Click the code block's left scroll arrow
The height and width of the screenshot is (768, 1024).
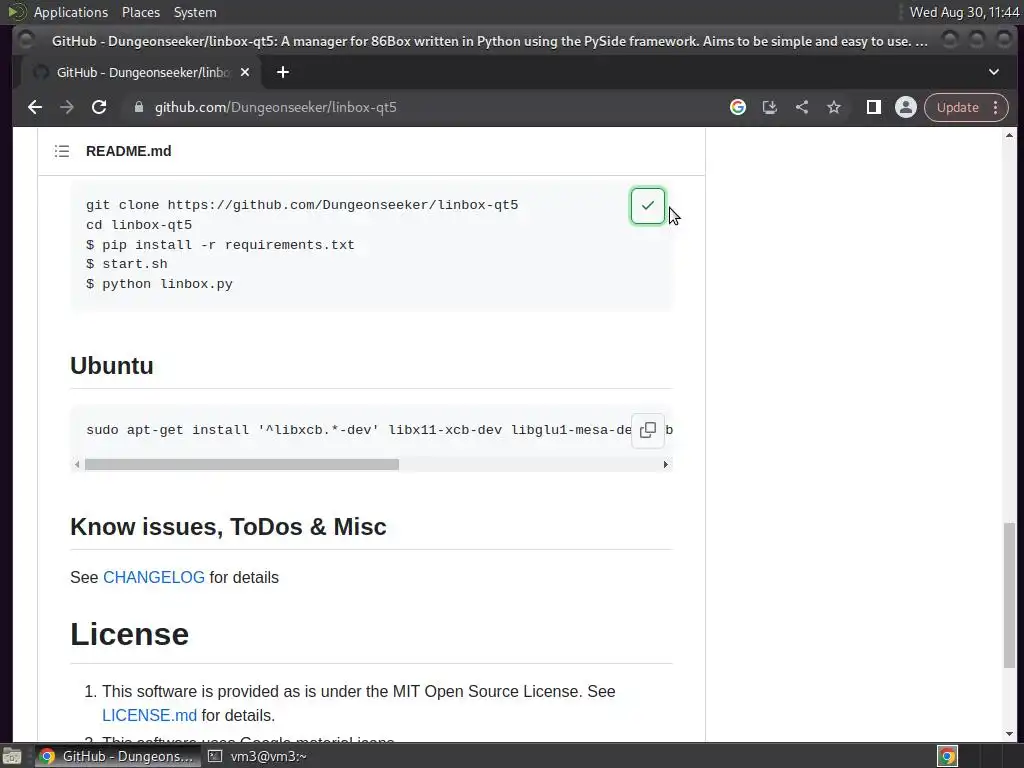(77, 464)
